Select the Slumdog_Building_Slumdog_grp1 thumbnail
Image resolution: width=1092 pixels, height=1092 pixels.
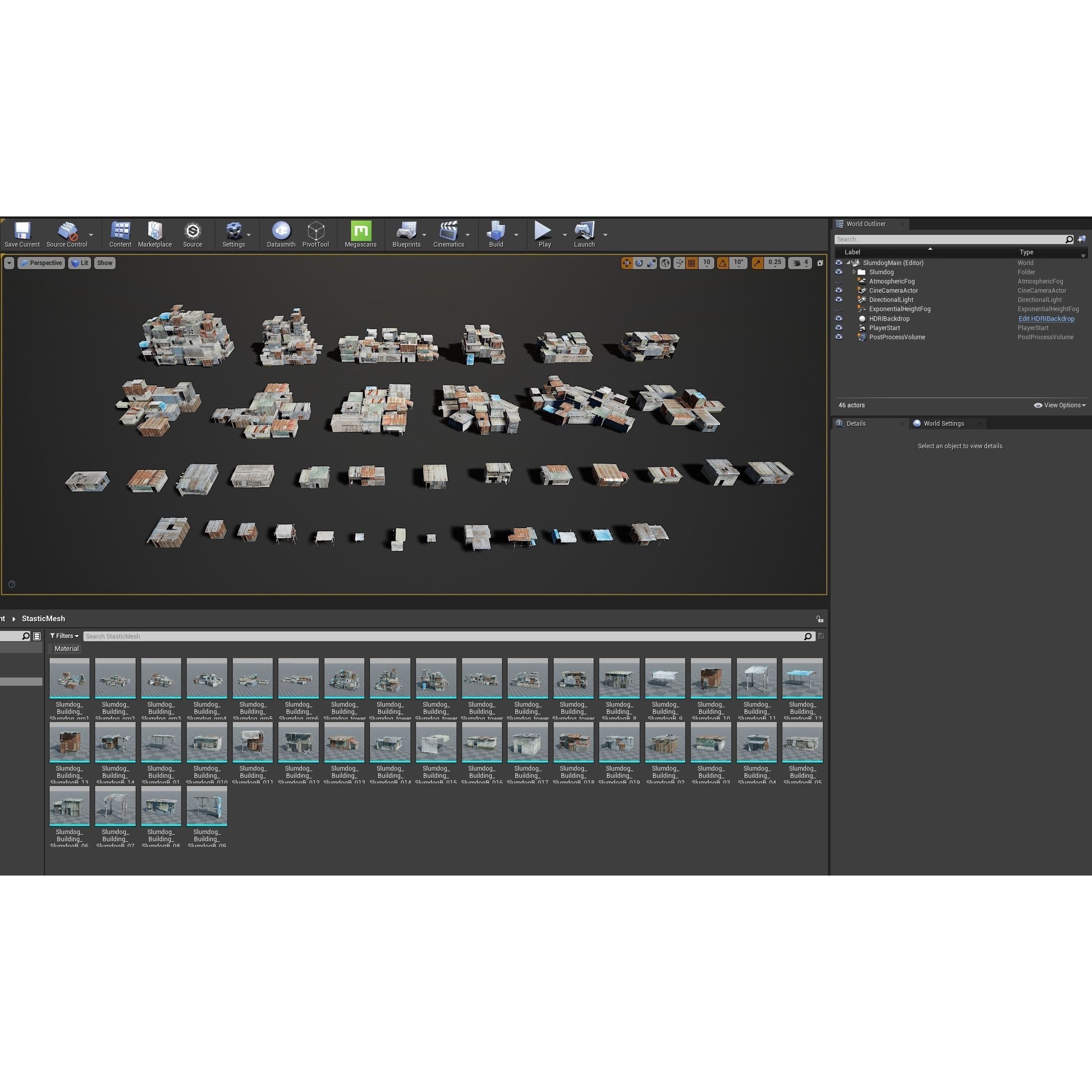[x=69, y=678]
